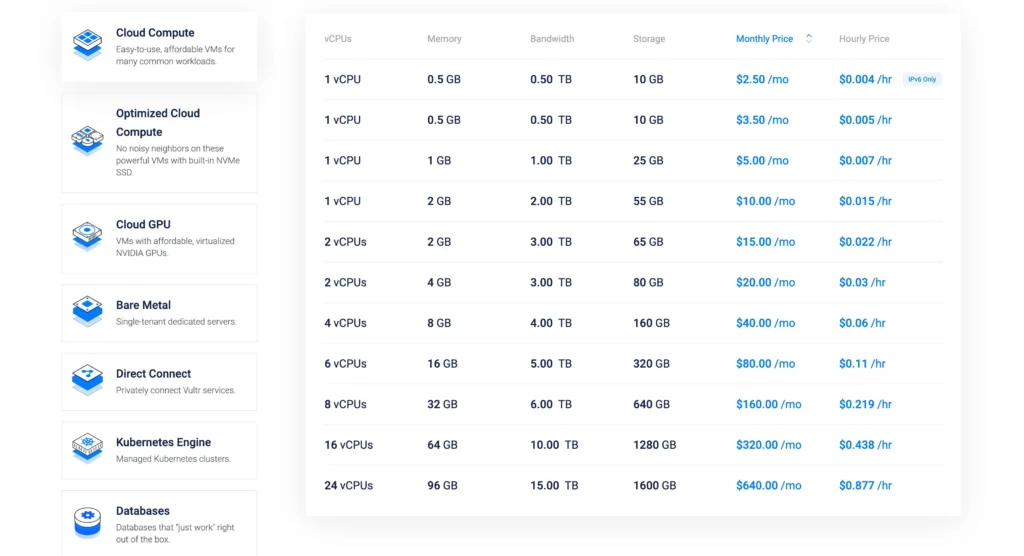Open the Databases category title
The image size is (1024, 556).
click(x=142, y=511)
